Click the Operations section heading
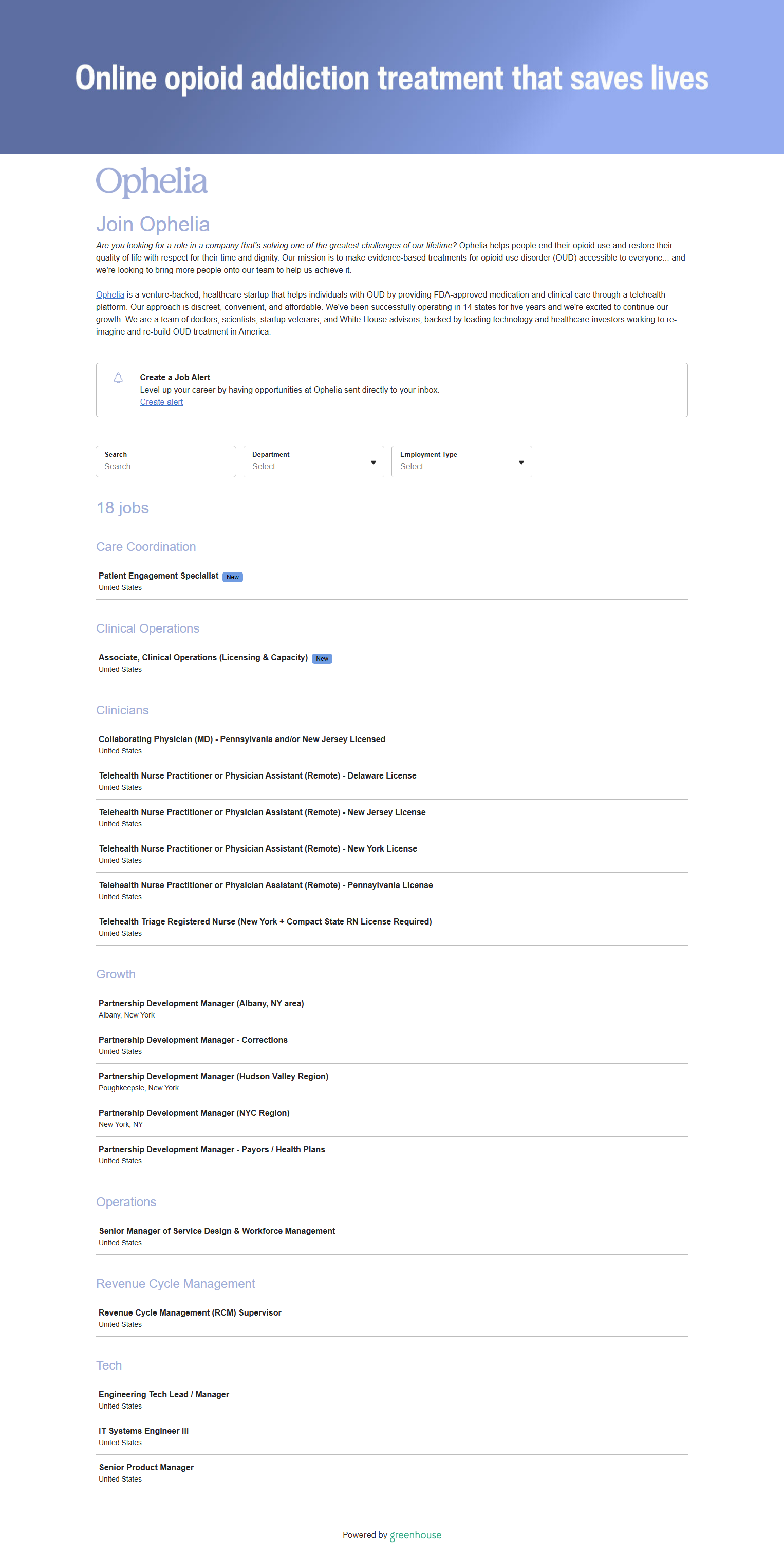784x1553 pixels. point(126,1201)
